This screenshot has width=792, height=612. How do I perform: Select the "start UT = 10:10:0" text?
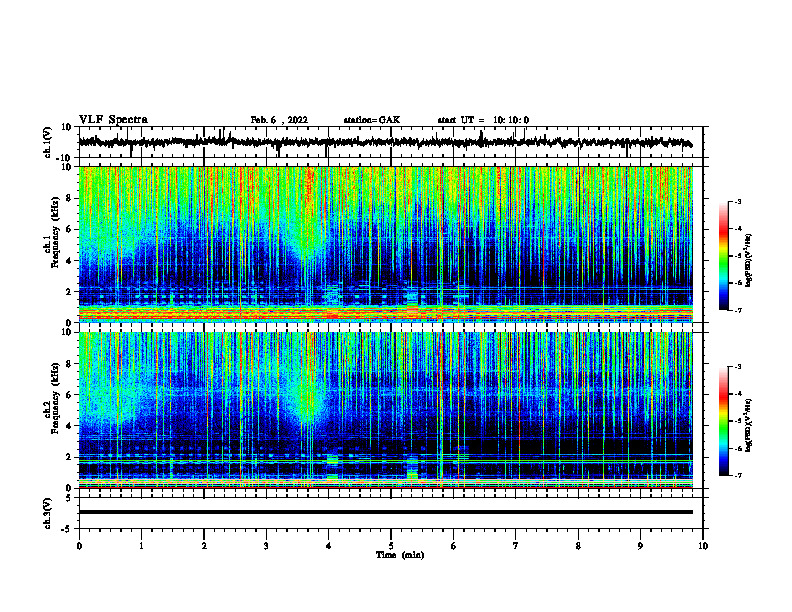tap(483, 120)
